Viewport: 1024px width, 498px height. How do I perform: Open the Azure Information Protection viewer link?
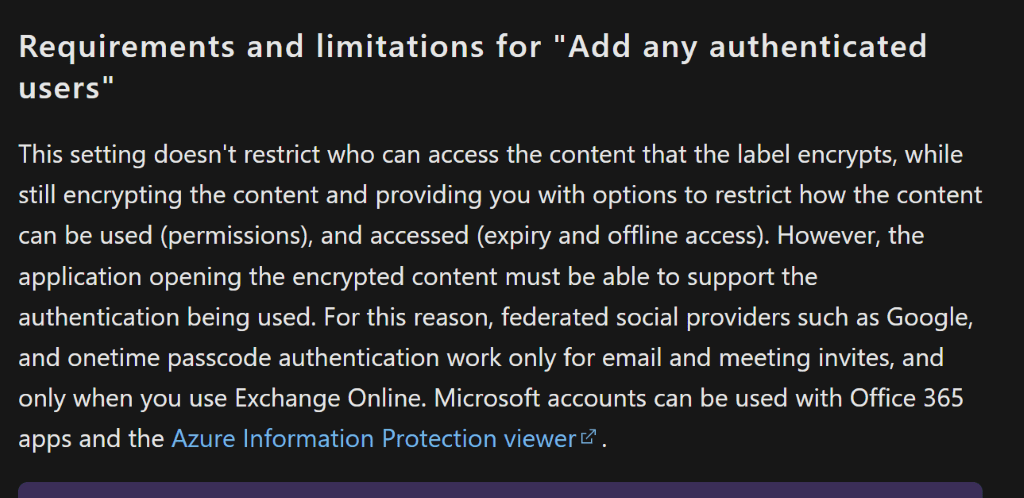tap(372, 439)
